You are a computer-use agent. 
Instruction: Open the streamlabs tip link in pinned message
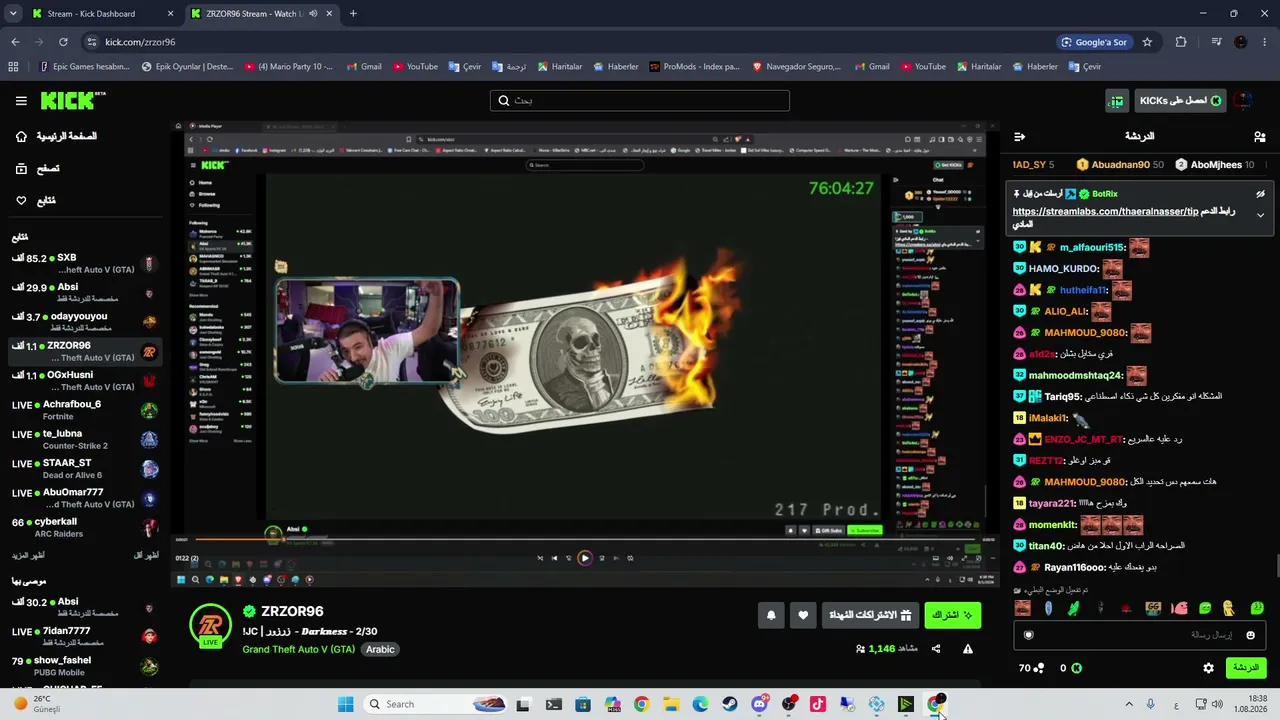(x=1105, y=212)
